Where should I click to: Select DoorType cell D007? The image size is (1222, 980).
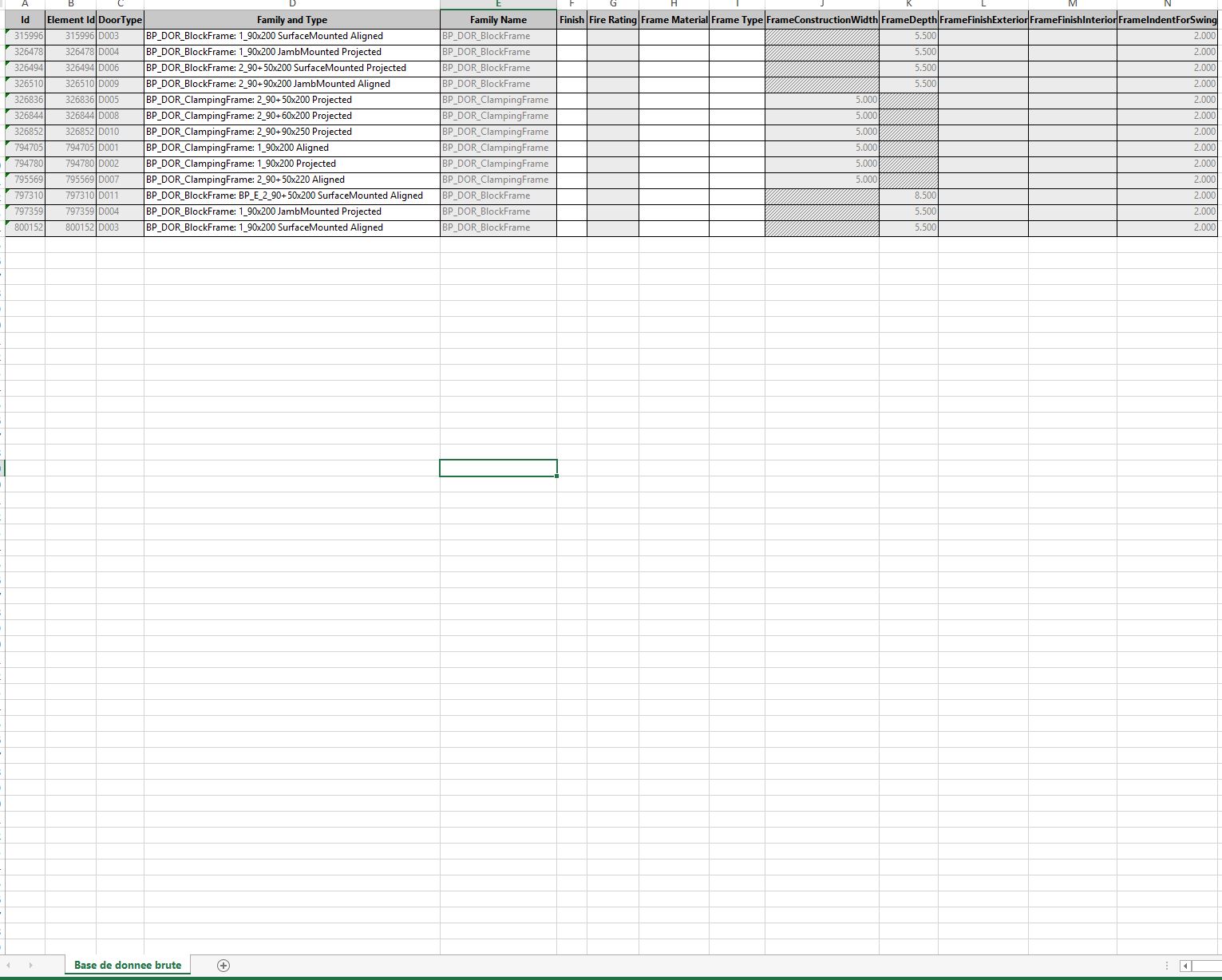(x=121, y=180)
